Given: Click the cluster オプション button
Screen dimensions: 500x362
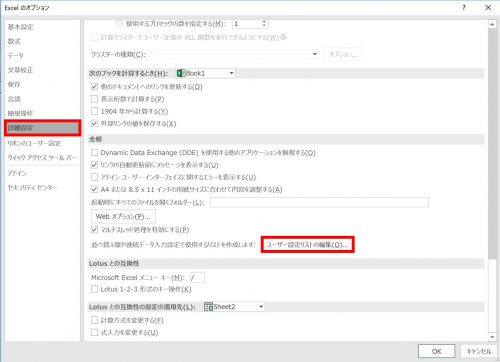Looking at the screenshot, I should click(343, 54).
